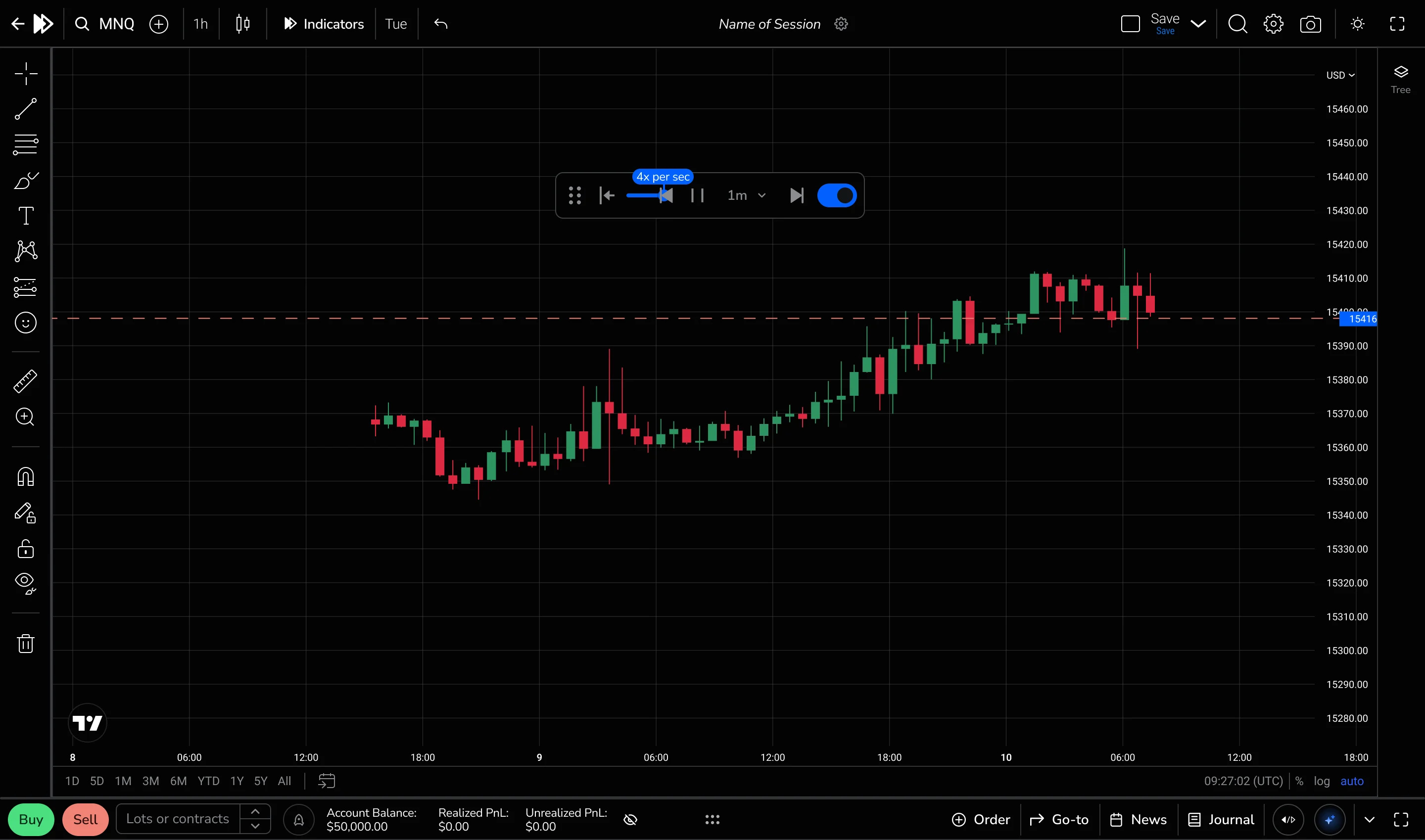The image size is (1425, 840).
Task: Select the Text annotation tool
Action: point(26,216)
